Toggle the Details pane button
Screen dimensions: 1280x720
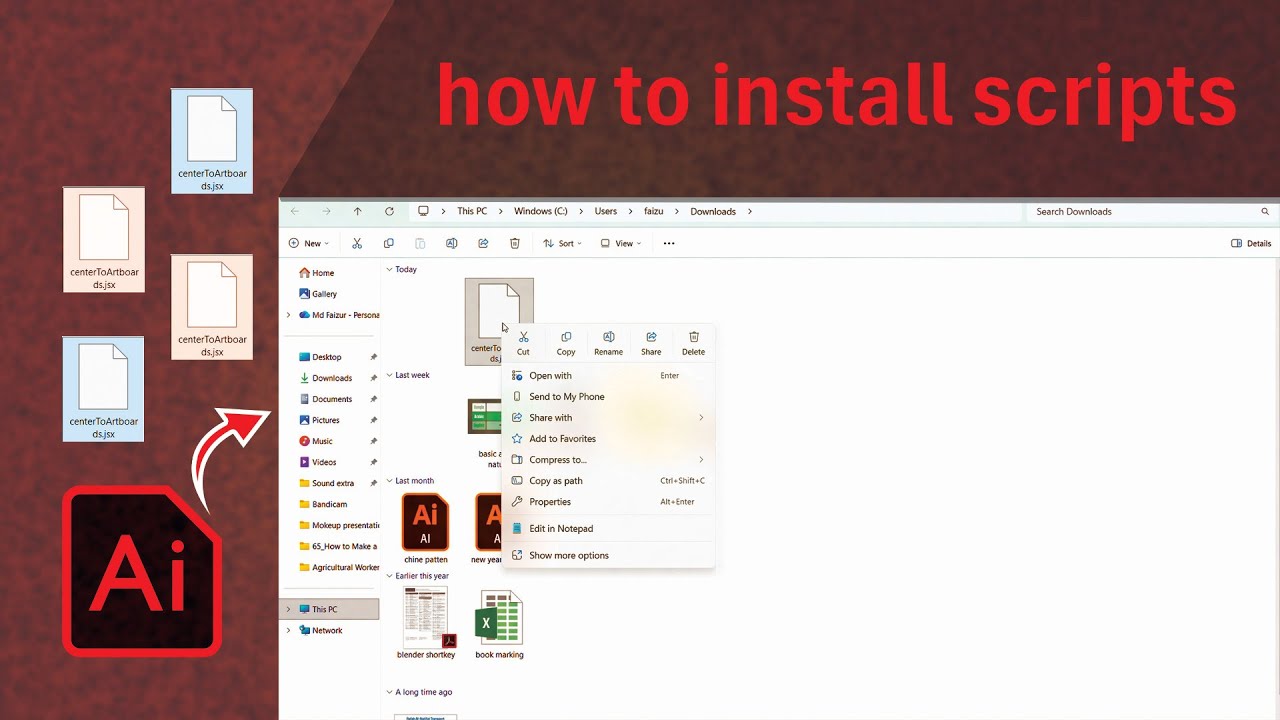pos(1251,243)
